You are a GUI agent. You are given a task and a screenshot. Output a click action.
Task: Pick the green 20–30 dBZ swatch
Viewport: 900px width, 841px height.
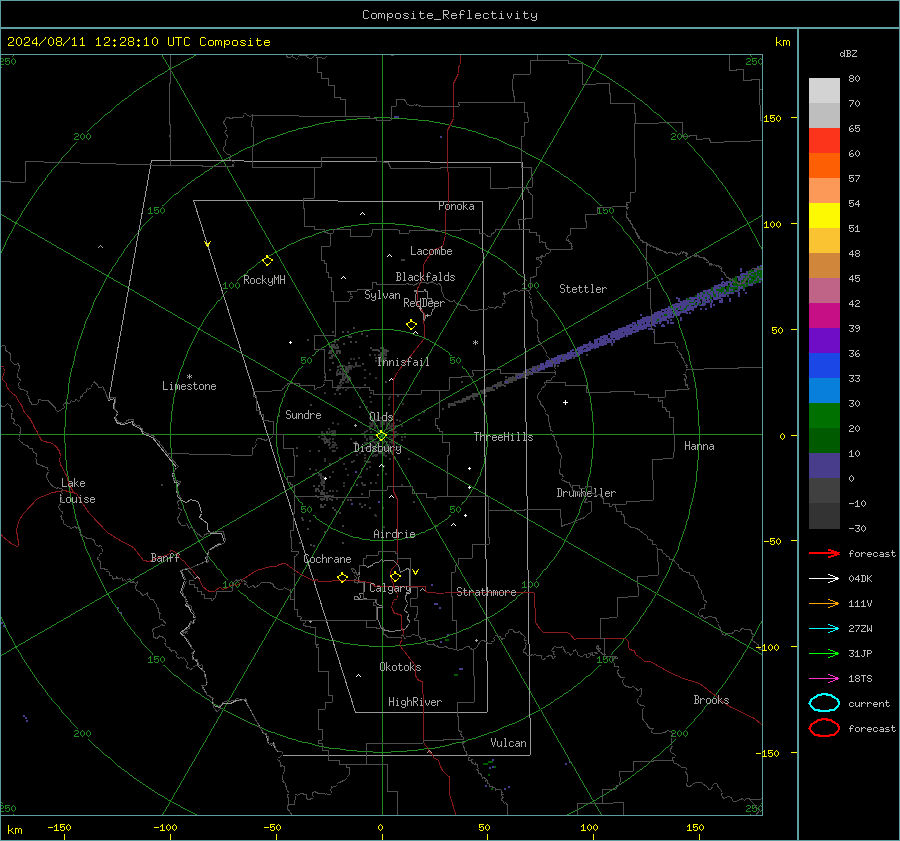824,416
